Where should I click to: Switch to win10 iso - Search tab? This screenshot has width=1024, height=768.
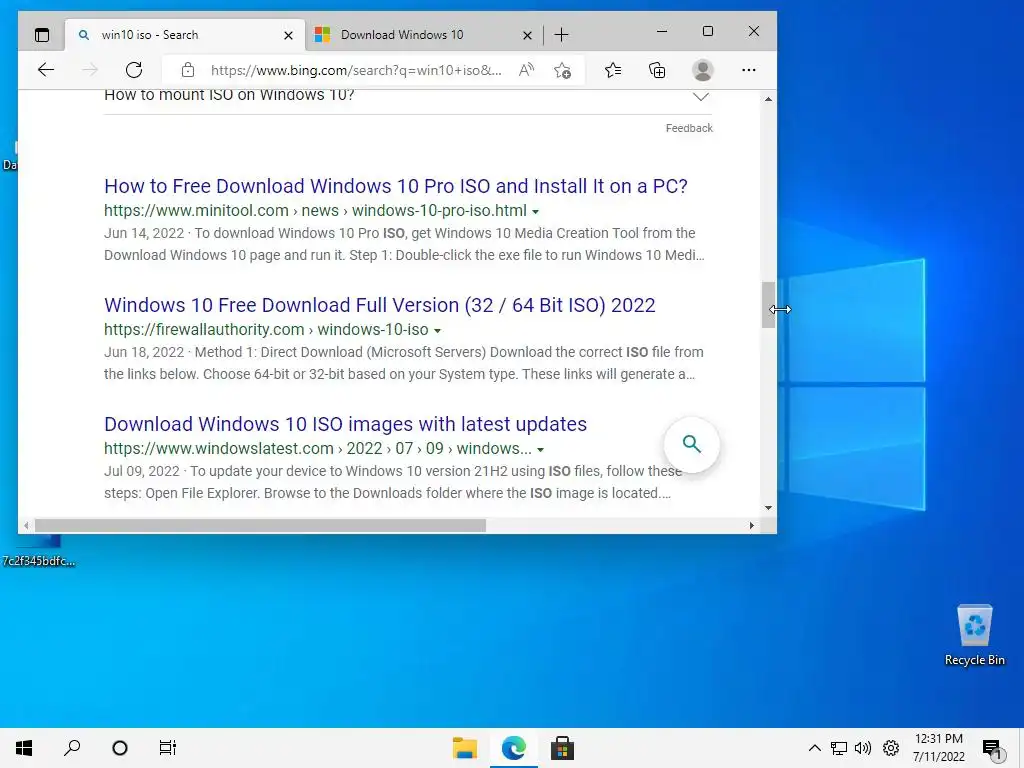185,35
